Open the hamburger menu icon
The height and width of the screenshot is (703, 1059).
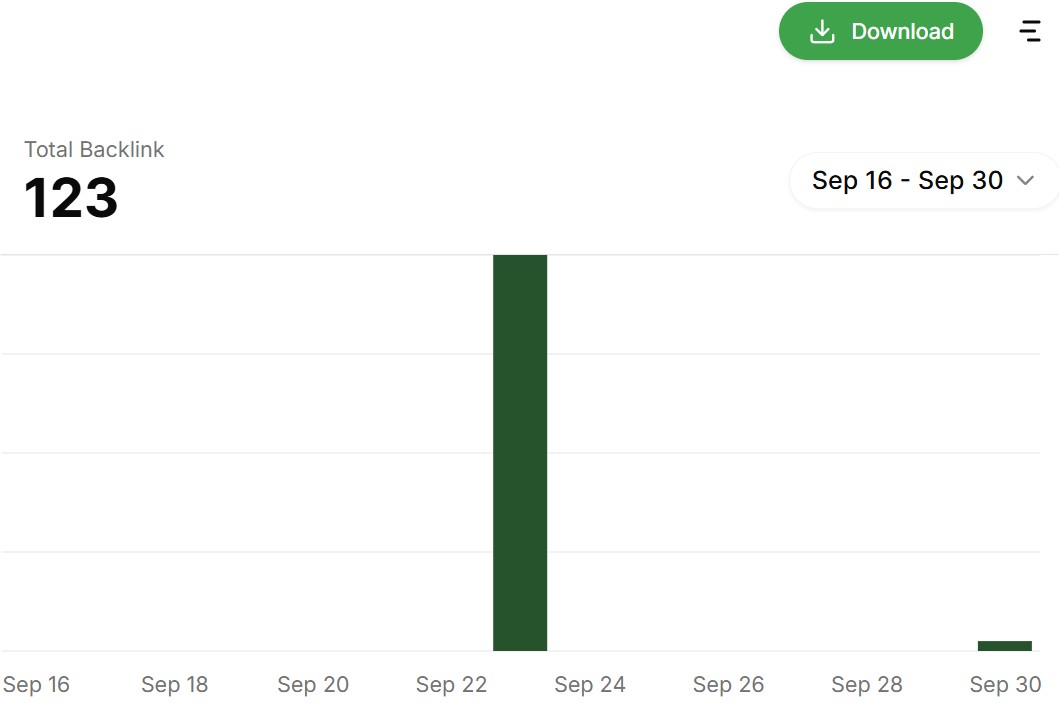(1030, 31)
